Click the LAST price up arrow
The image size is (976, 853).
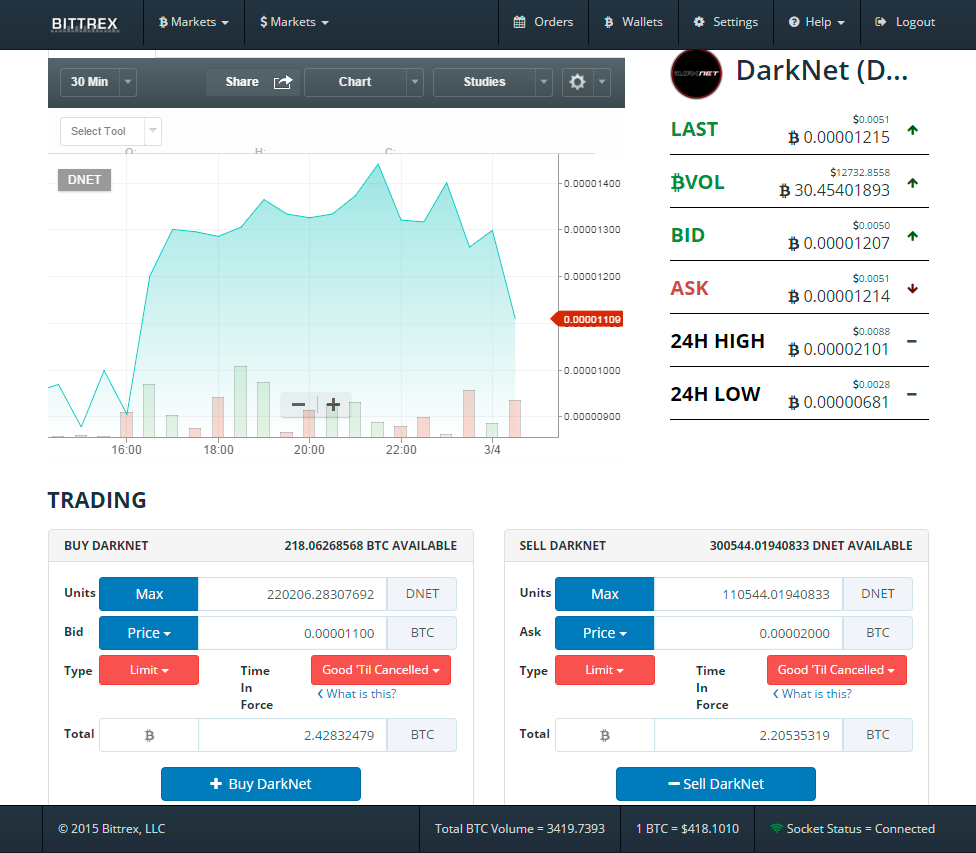pos(913,130)
